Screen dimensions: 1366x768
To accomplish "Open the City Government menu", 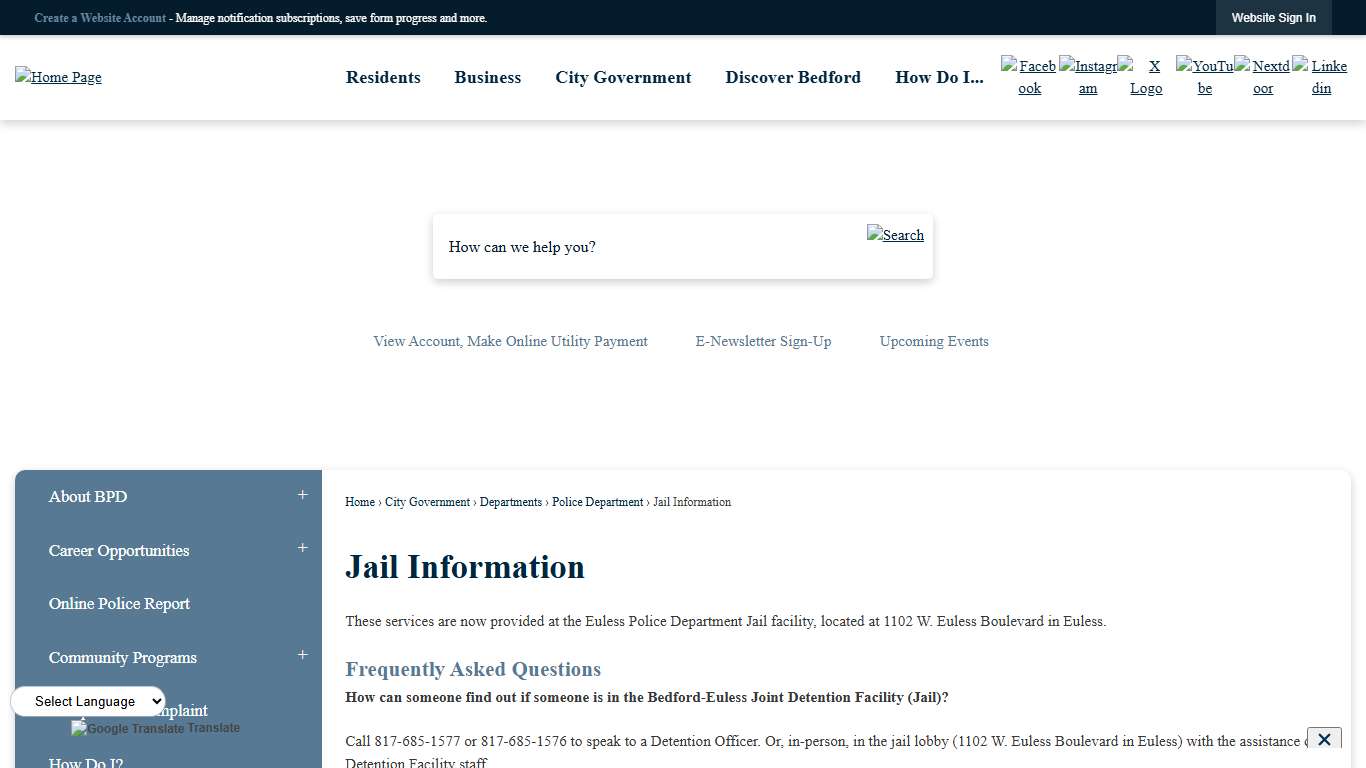I will click(623, 77).
